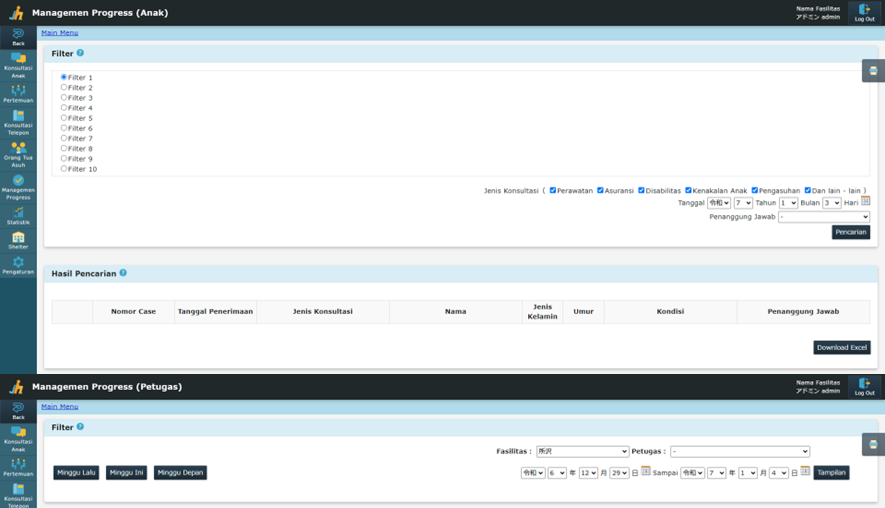This screenshot has width=885, height=508.
Task: Choose the Filter 10 radio option
Action: [x=64, y=169]
